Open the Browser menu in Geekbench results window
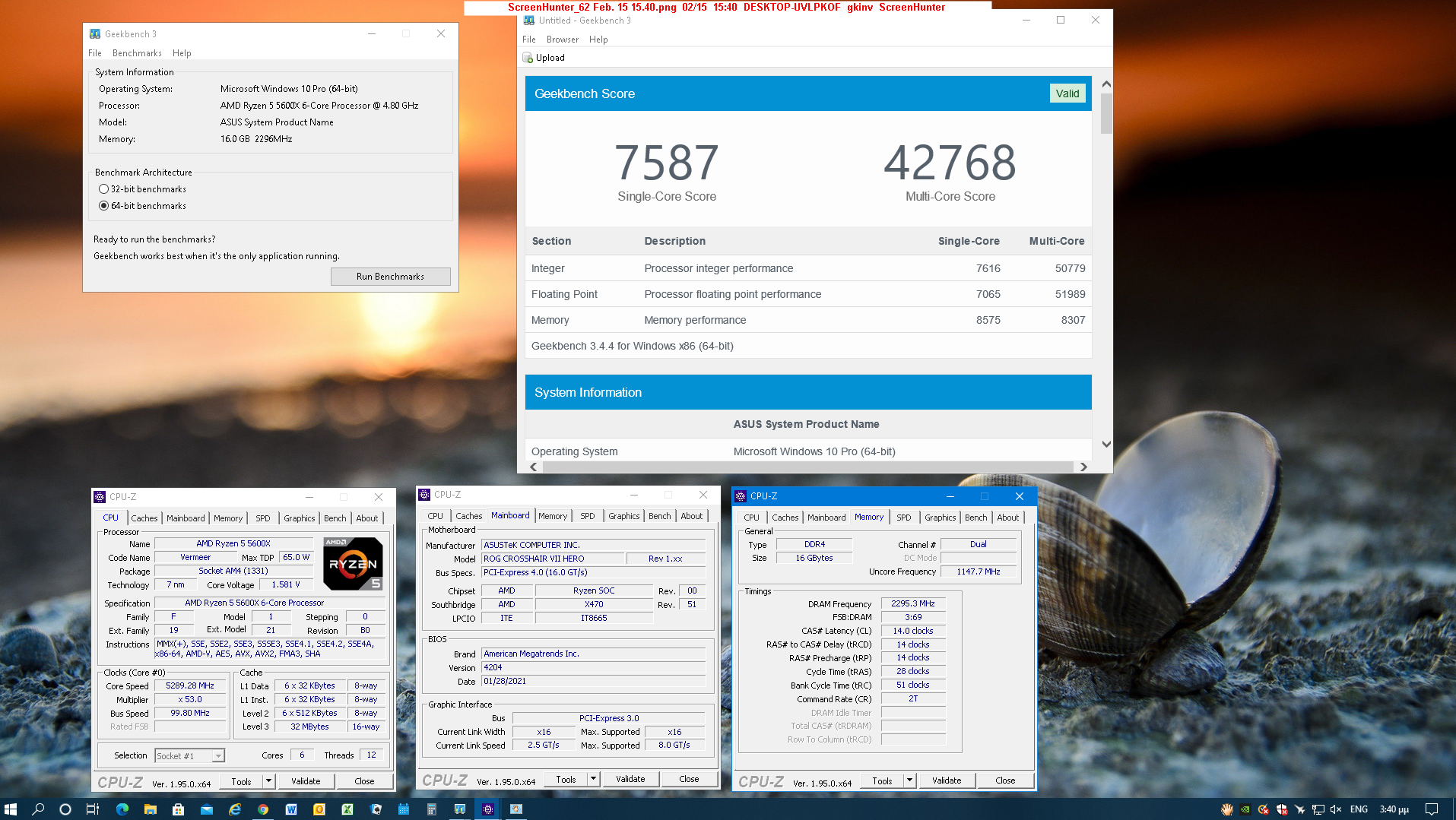Screen dimensions: 1456x820 coord(563,40)
